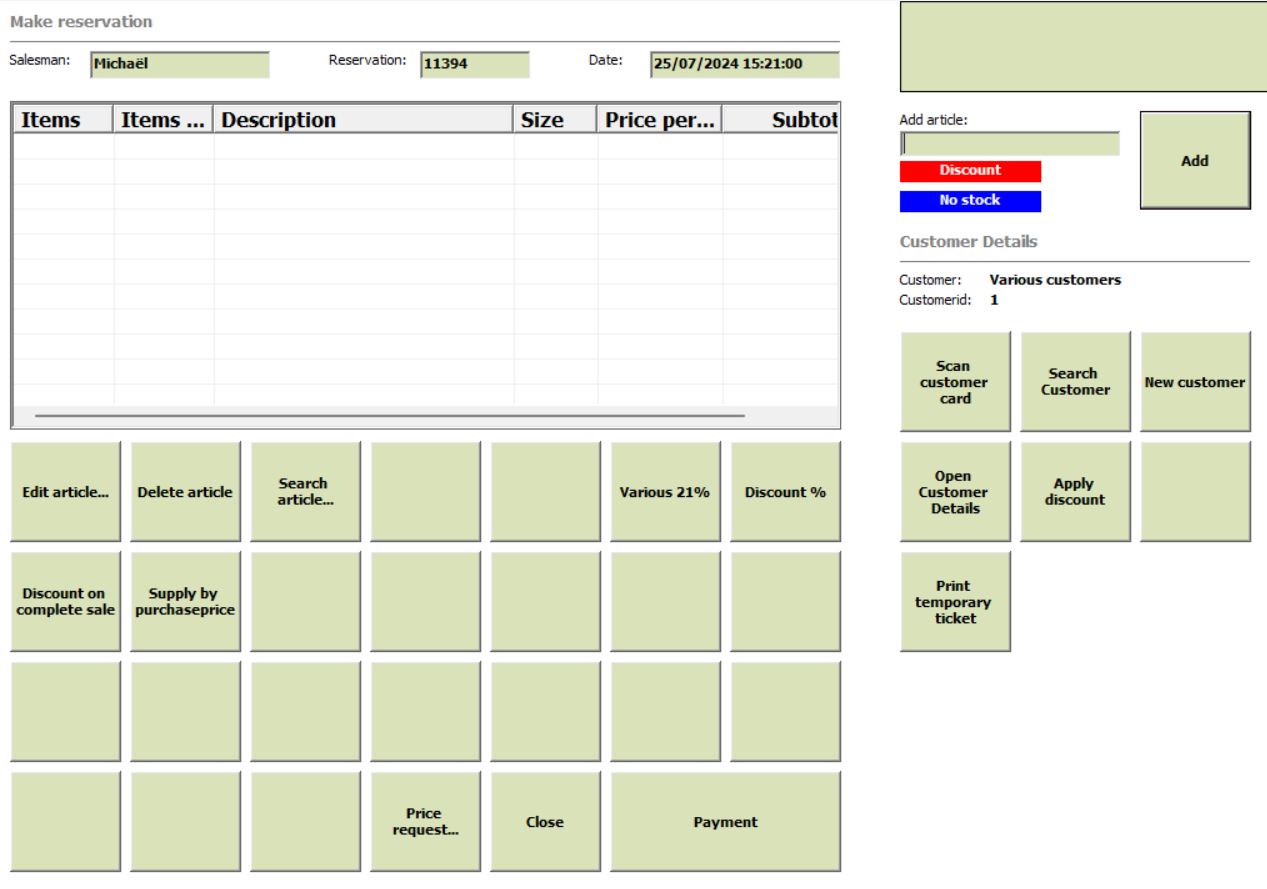Click the Date field 25/07/2024
1267x889 pixels.
tap(744, 64)
